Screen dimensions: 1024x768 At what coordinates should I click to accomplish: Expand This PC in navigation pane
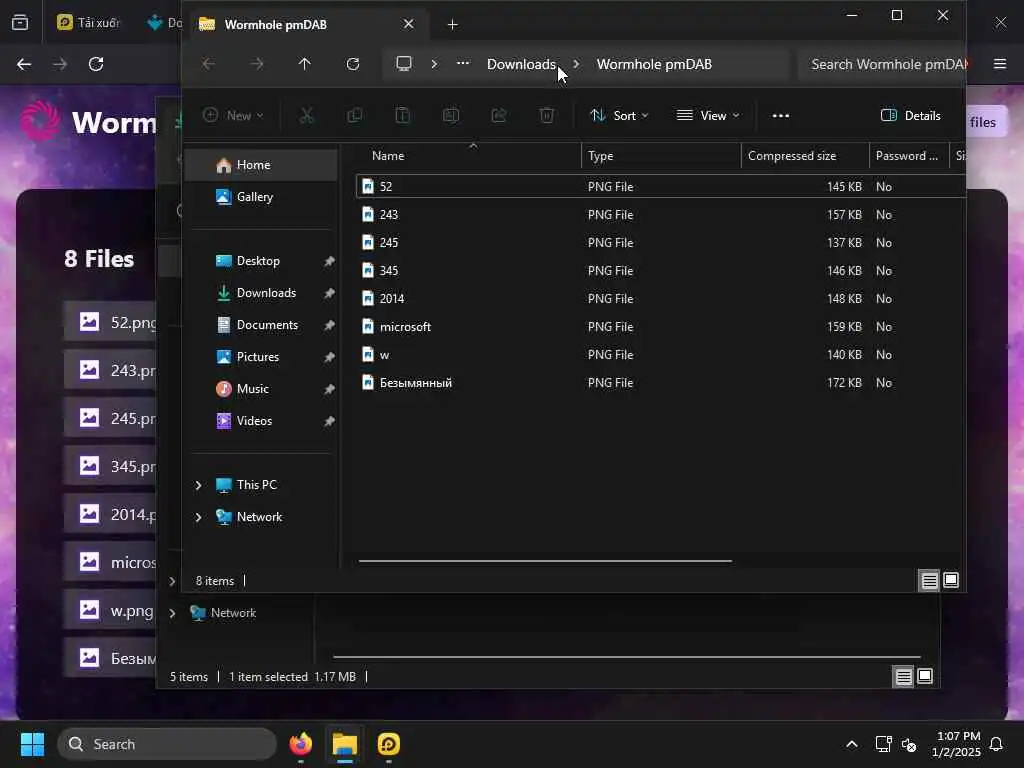click(x=199, y=485)
